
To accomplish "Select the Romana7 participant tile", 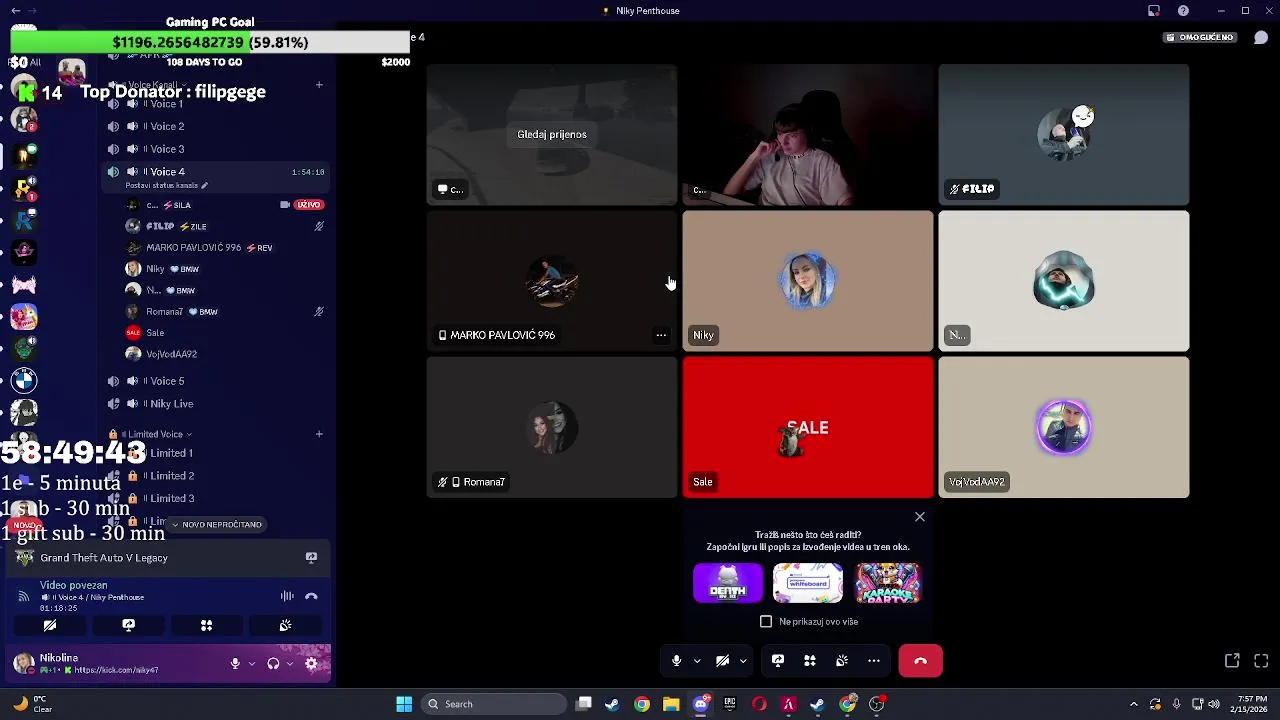I will (x=552, y=428).
